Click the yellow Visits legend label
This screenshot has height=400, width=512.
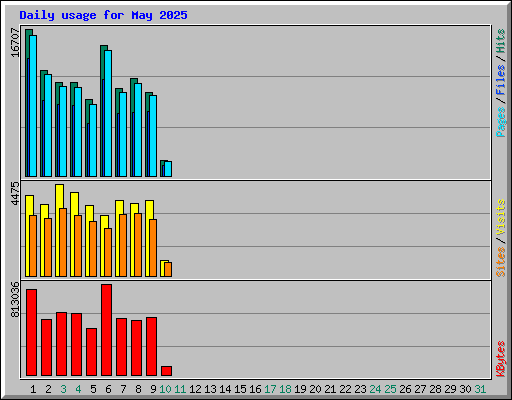click(x=501, y=217)
